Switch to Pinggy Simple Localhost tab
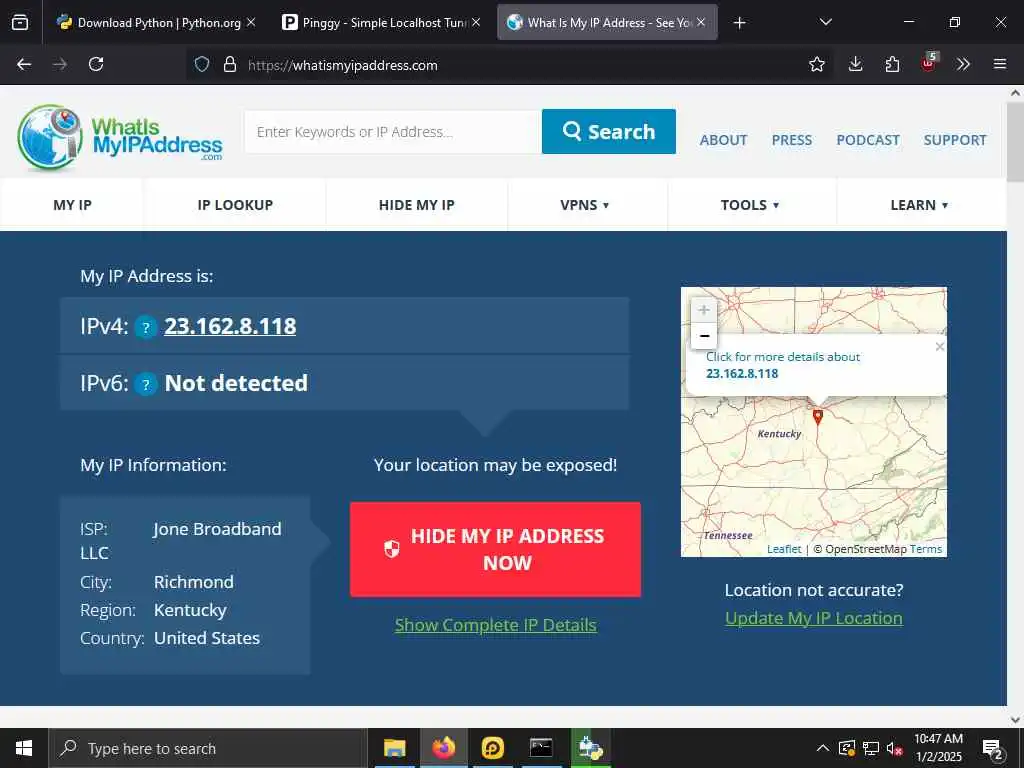This screenshot has width=1024, height=768. click(x=381, y=22)
